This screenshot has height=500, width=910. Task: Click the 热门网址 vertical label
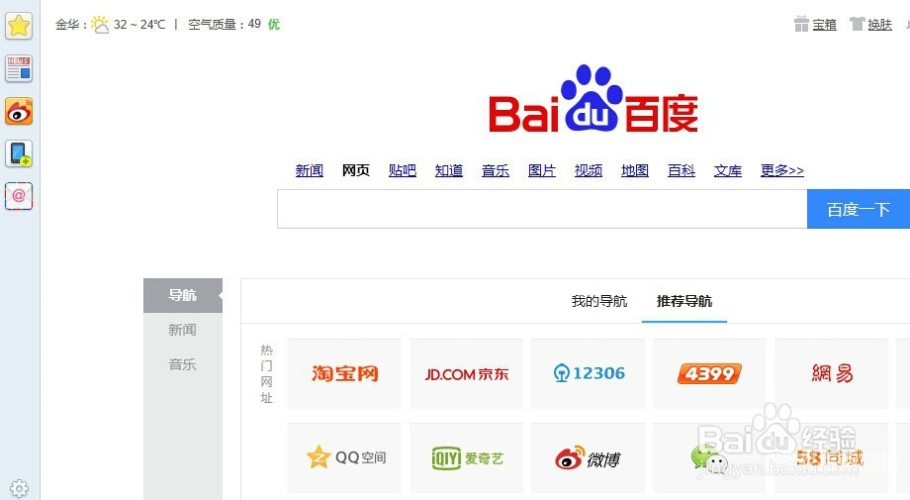click(266, 374)
